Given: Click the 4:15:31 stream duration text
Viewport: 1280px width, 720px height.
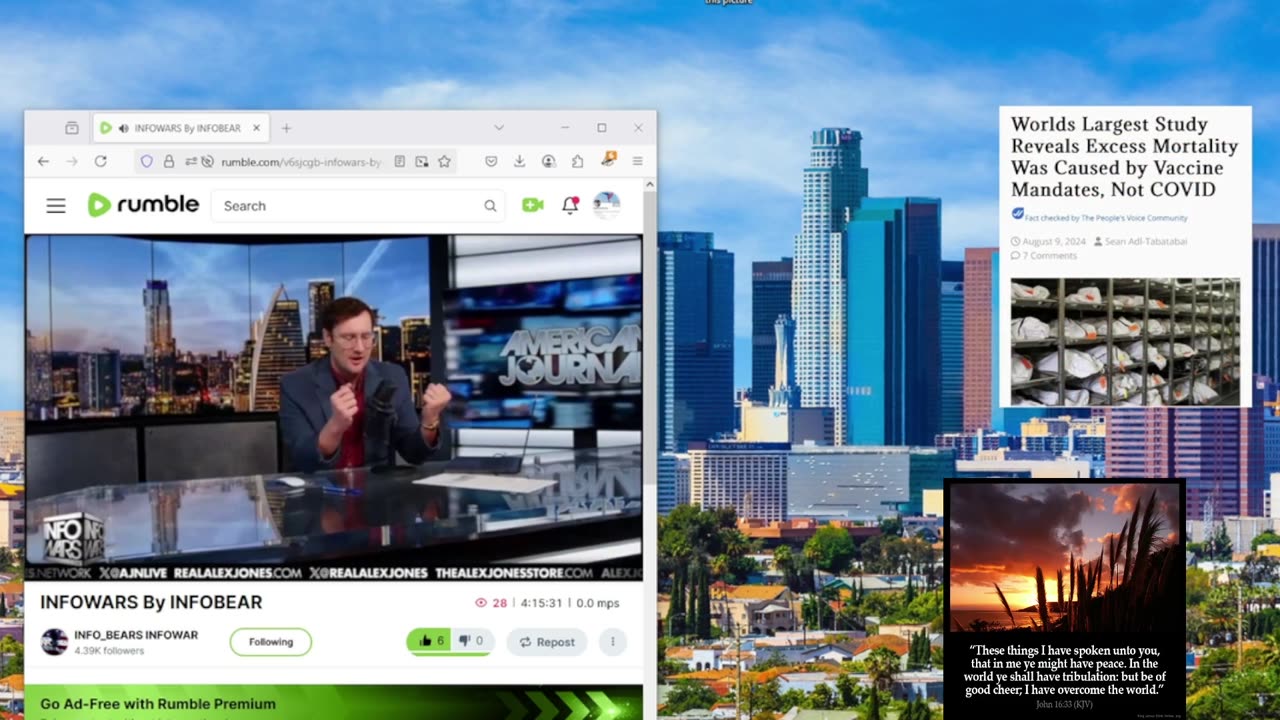Looking at the screenshot, I should click(543, 603).
